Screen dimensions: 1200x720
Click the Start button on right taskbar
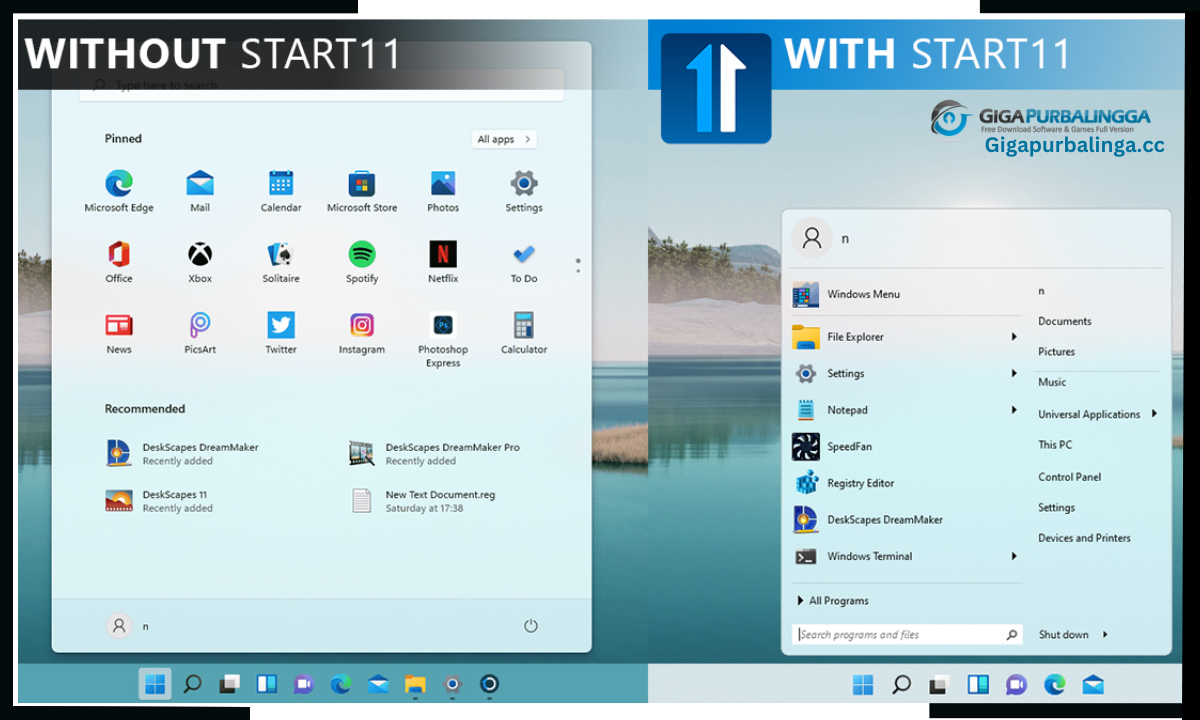(x=862, y=685)
